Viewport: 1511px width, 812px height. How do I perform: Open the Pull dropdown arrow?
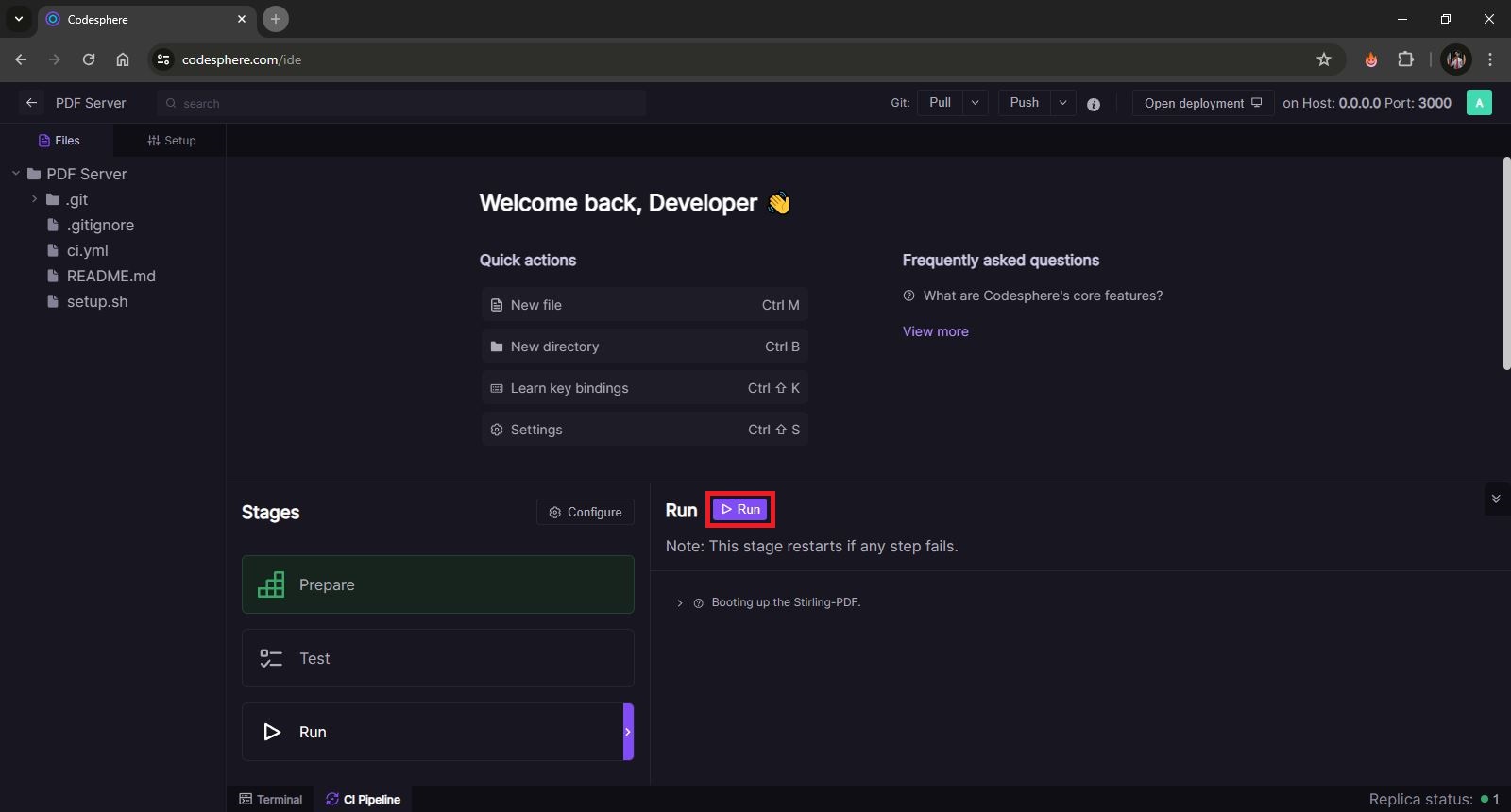pyautogui.click(x=976, y=103)
